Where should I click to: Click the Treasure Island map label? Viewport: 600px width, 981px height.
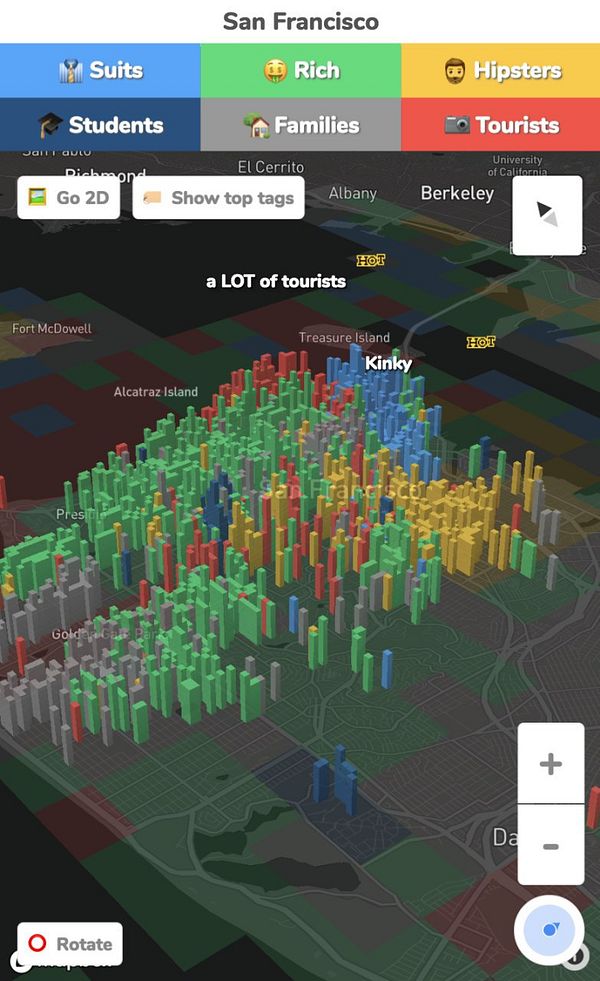point(344,337)
